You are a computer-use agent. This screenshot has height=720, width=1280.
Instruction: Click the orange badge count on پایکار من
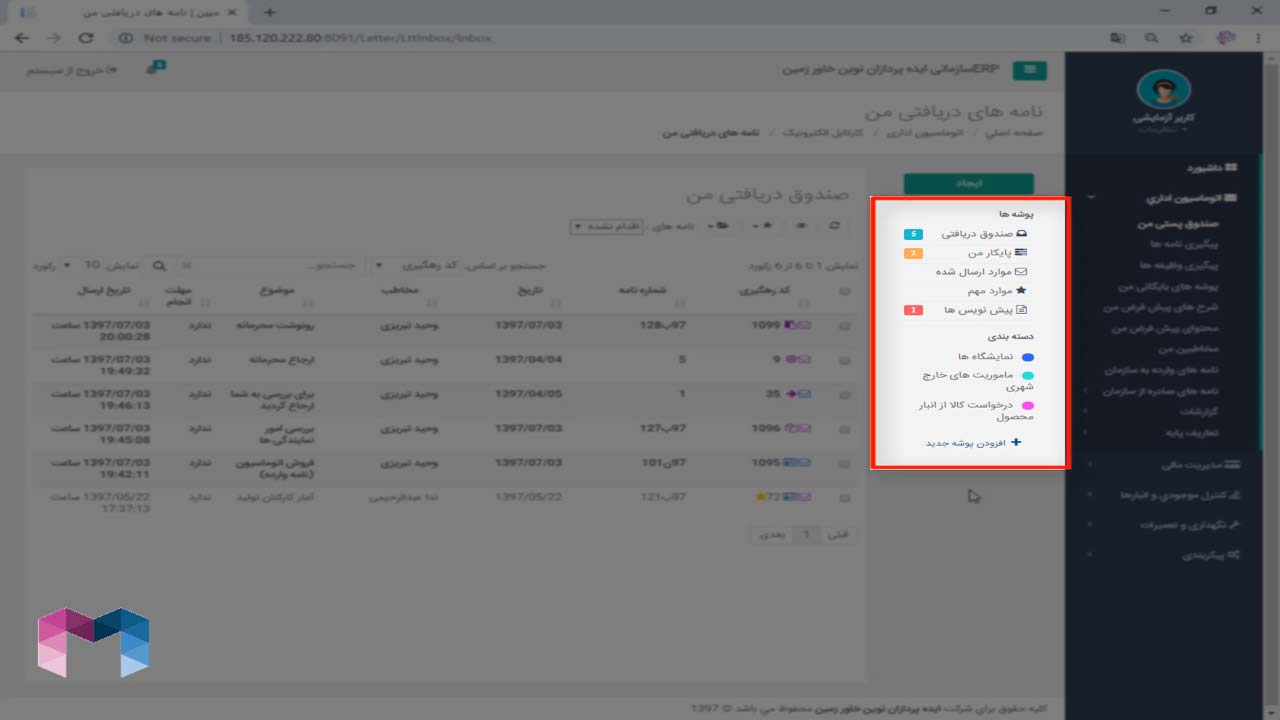pos(913,253)
